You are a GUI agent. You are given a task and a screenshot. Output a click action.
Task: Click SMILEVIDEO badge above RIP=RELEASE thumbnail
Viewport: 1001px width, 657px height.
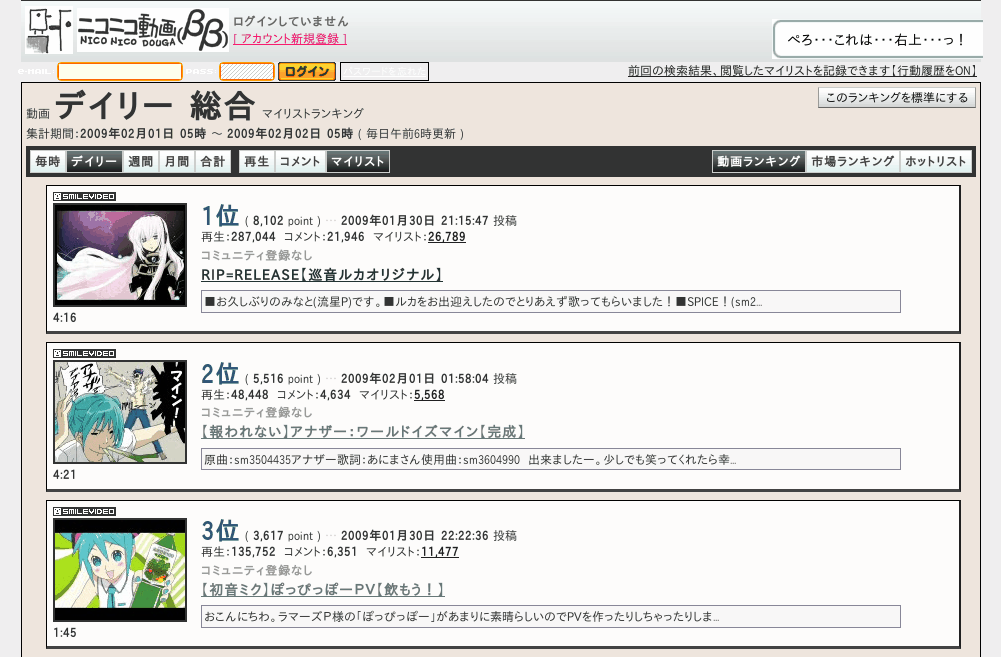(x=84, y=196)
